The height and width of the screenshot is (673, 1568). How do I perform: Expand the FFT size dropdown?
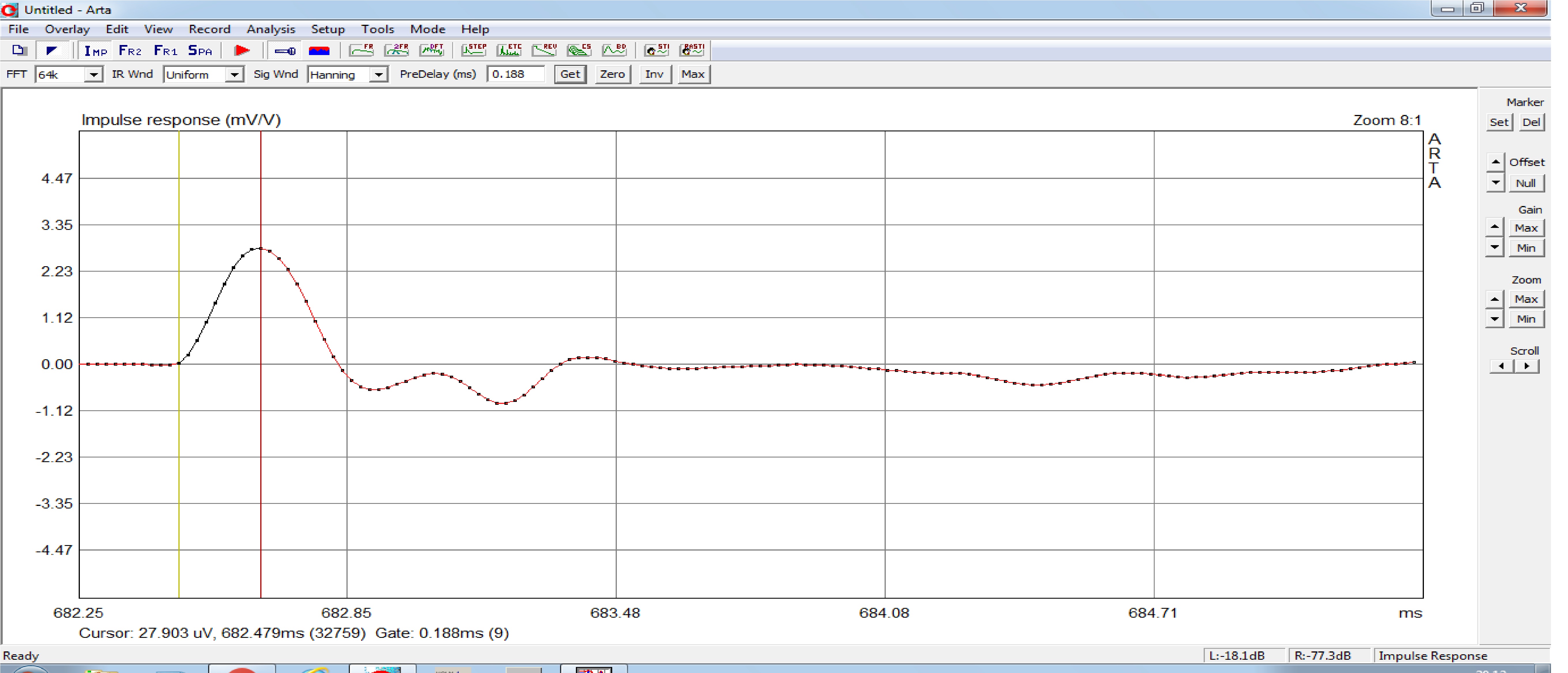click(x=93, y=75)
